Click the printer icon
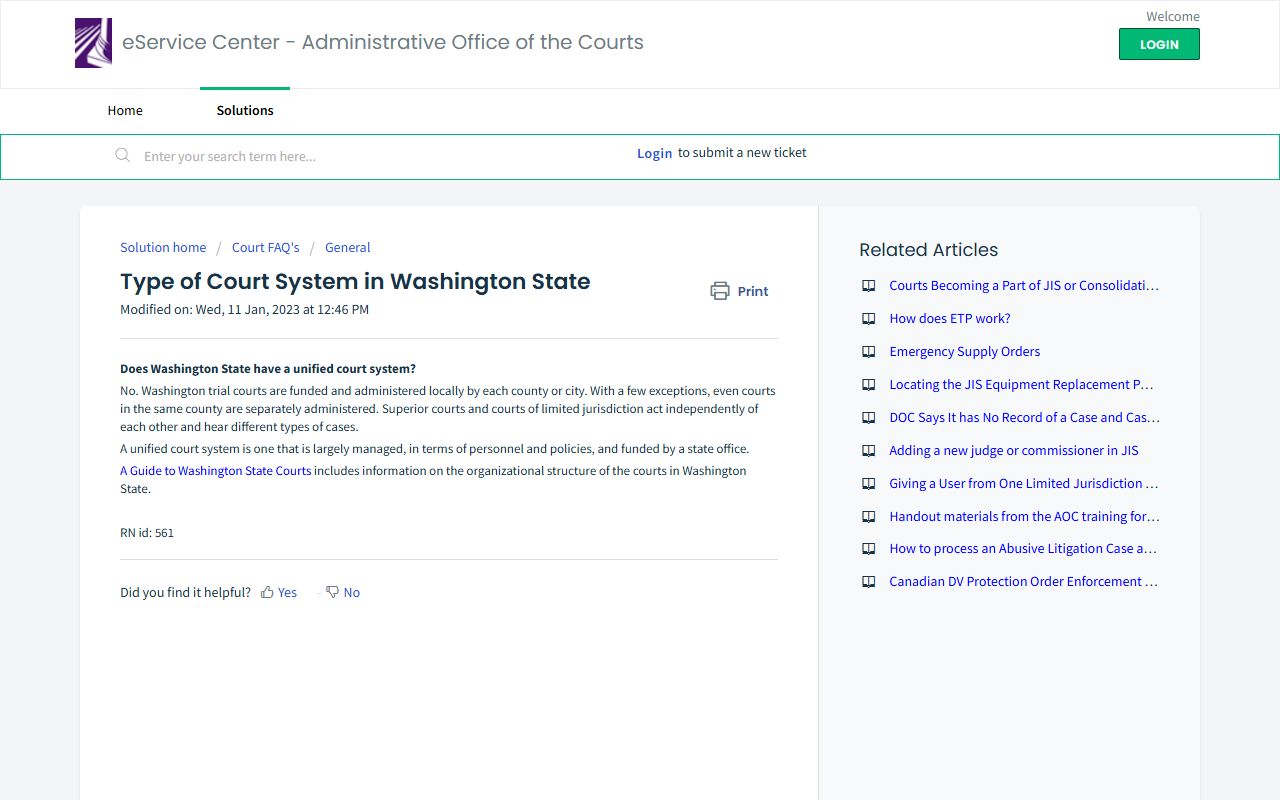 (x=720, y=291)
